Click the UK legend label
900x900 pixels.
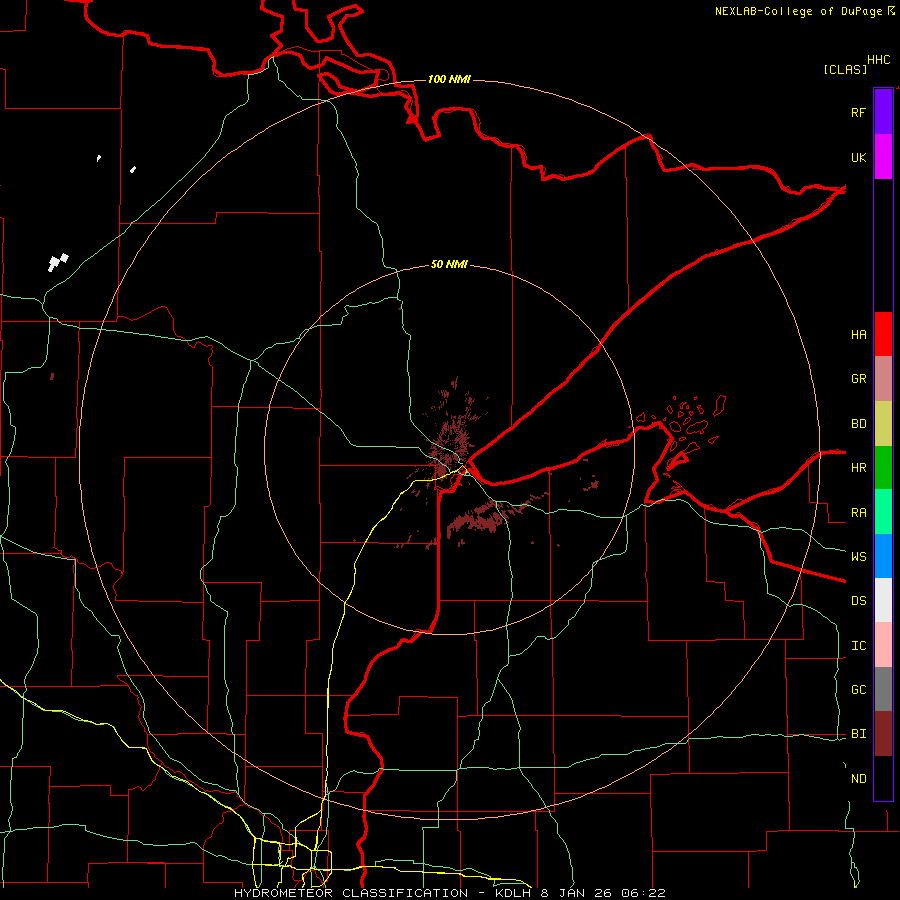858,157
